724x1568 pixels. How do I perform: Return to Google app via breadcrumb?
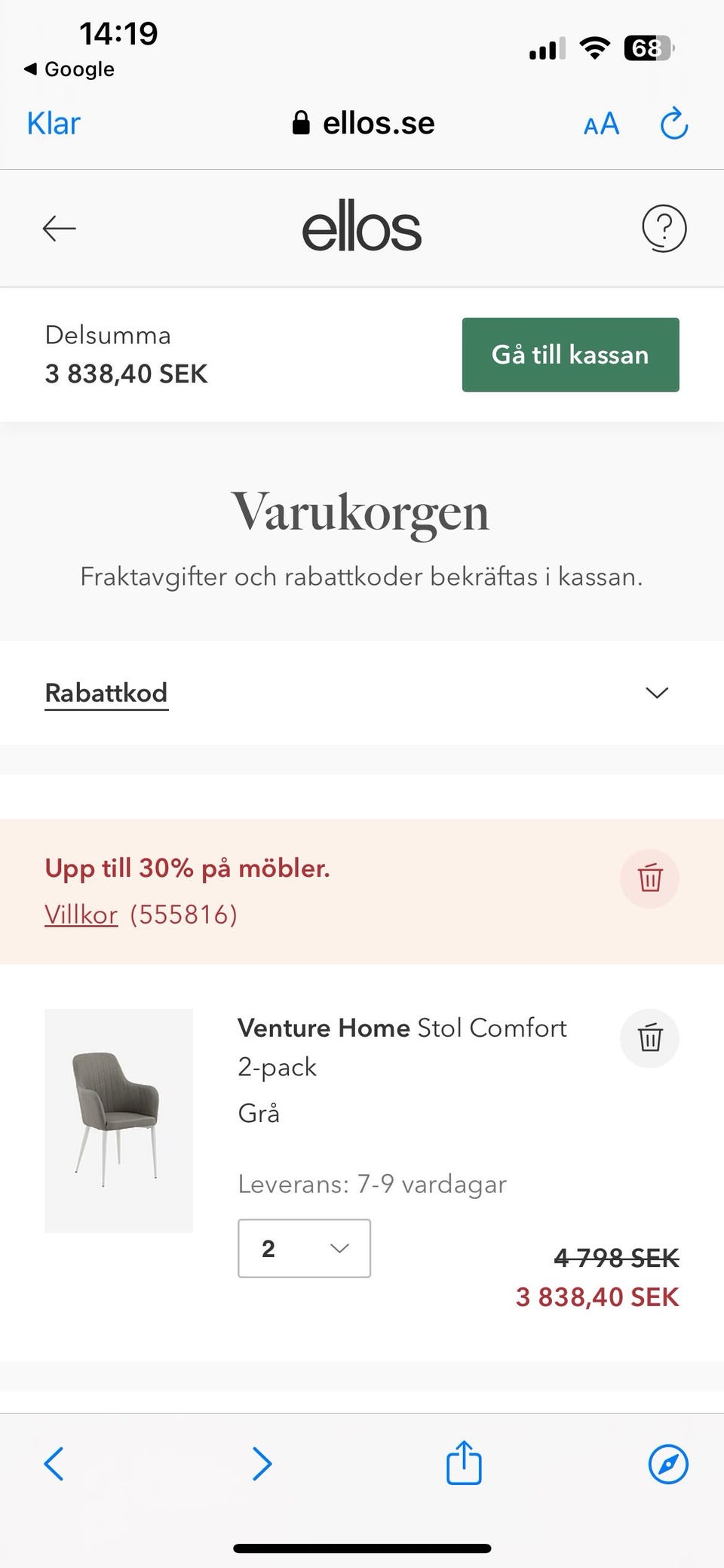tap(69, 69)
